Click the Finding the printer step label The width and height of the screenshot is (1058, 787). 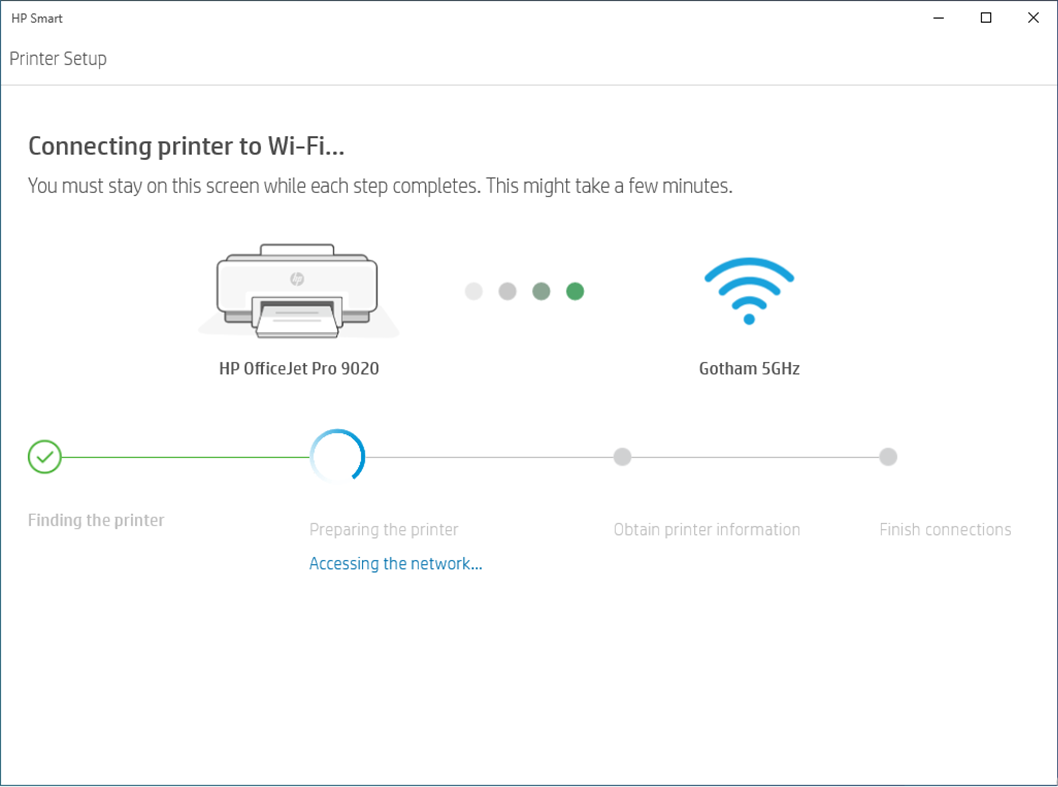click(x=96, y=520)
